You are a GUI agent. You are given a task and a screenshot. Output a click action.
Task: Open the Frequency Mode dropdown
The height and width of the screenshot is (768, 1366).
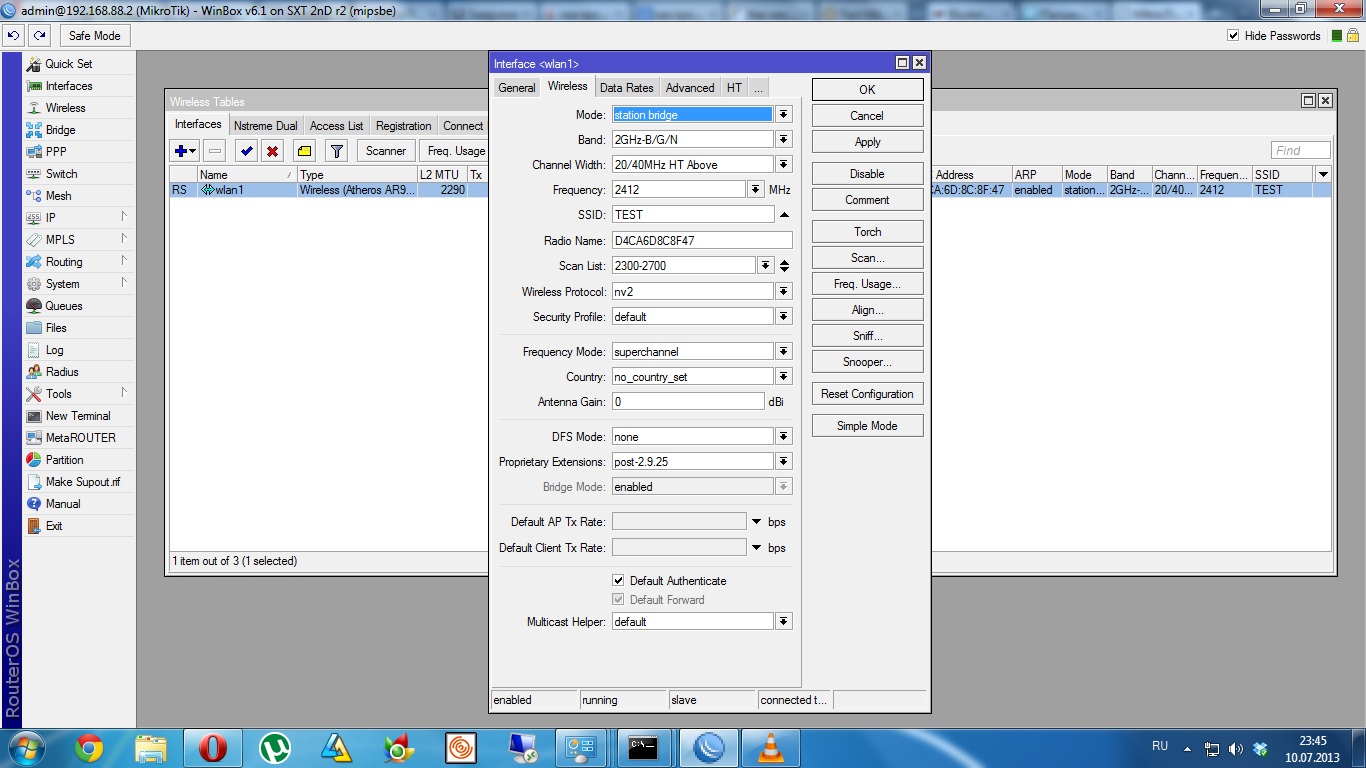point(784,352)
